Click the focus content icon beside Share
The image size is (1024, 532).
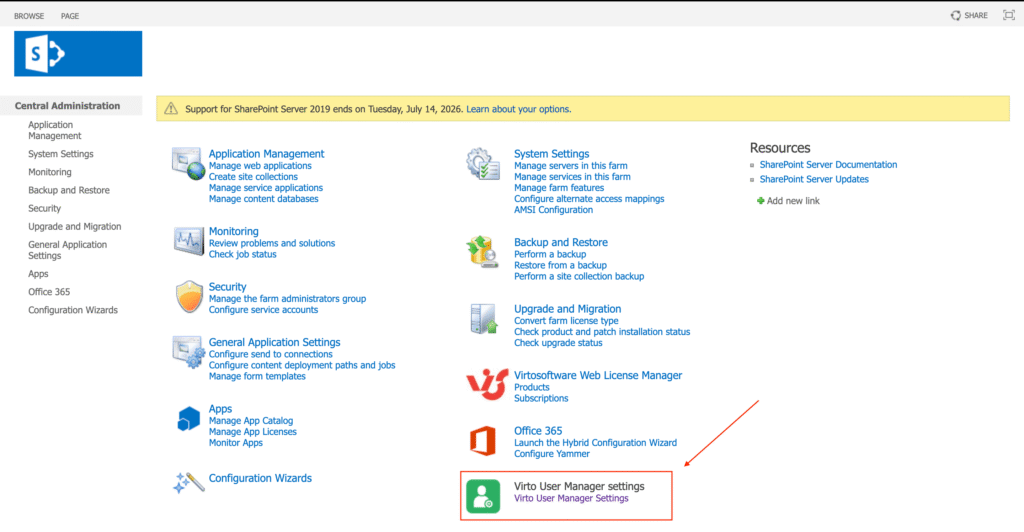click(x=1008, y=15)
